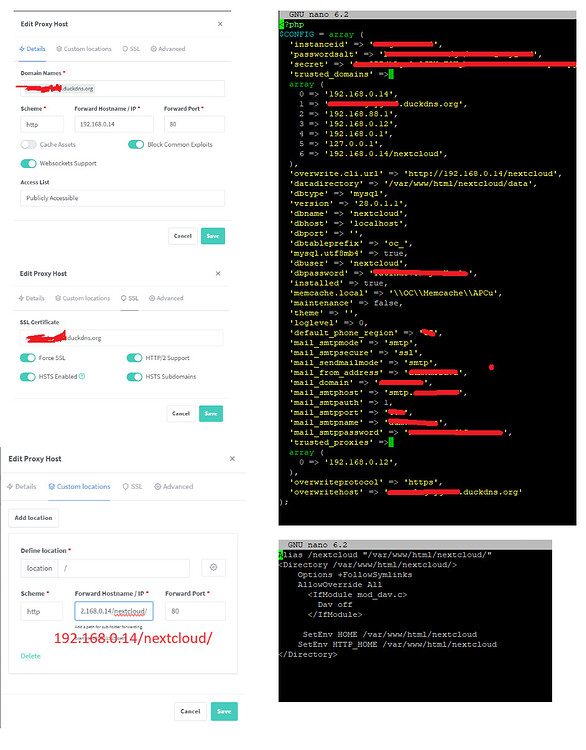Screen dimensions: 586x750
Task: Click the HSTS Enabled help icon
Action: pos(82,376)
